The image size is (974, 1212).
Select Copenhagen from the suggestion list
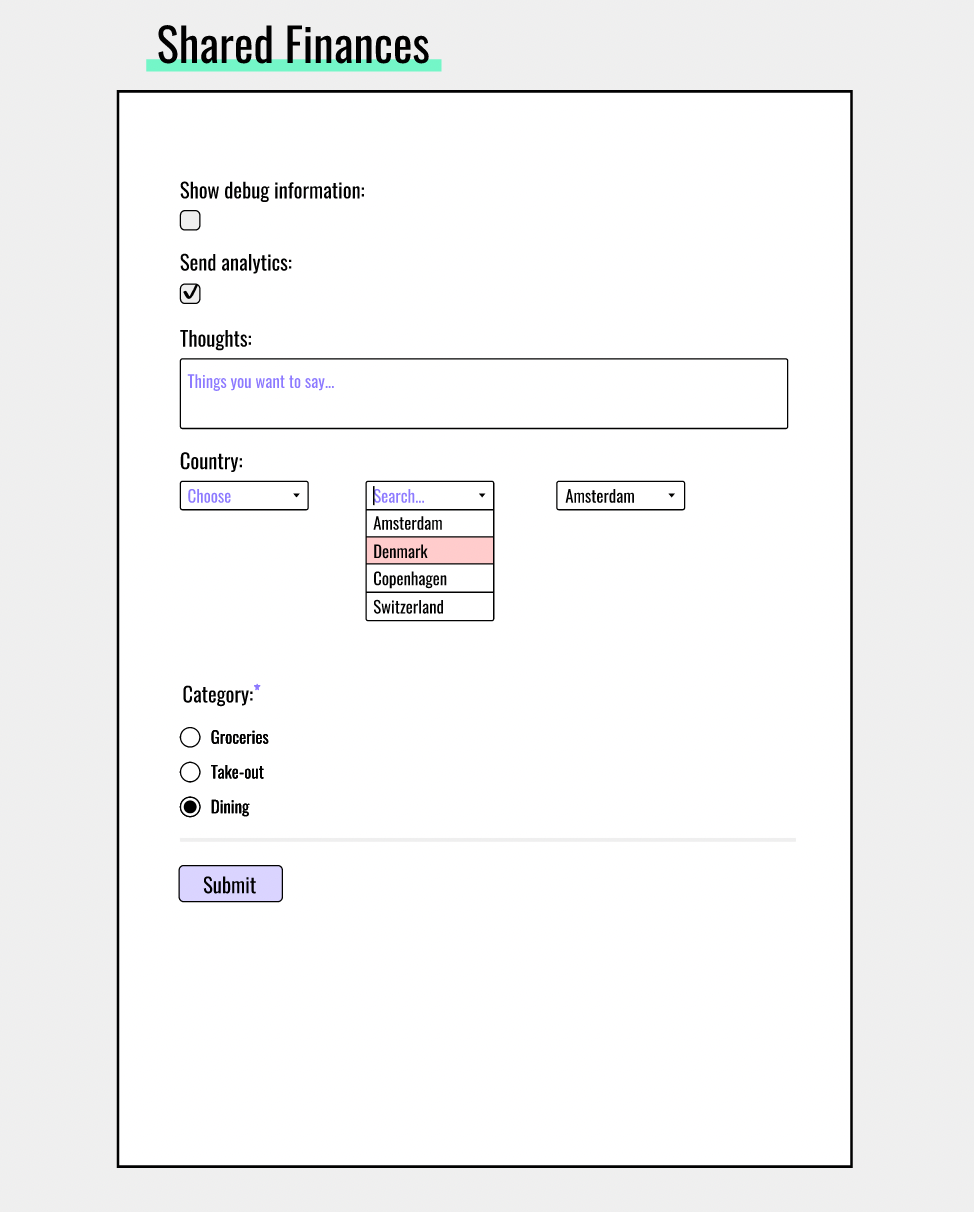click(429, 578)
